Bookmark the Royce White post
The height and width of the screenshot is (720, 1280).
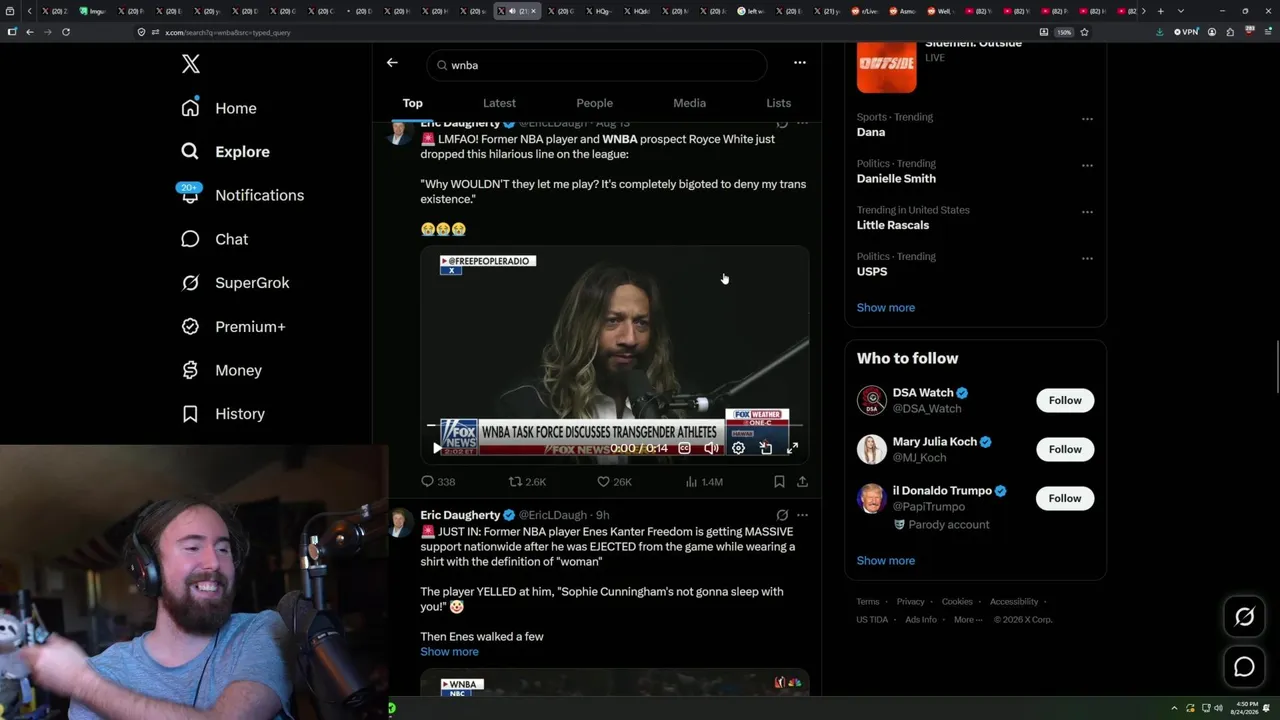779,482
